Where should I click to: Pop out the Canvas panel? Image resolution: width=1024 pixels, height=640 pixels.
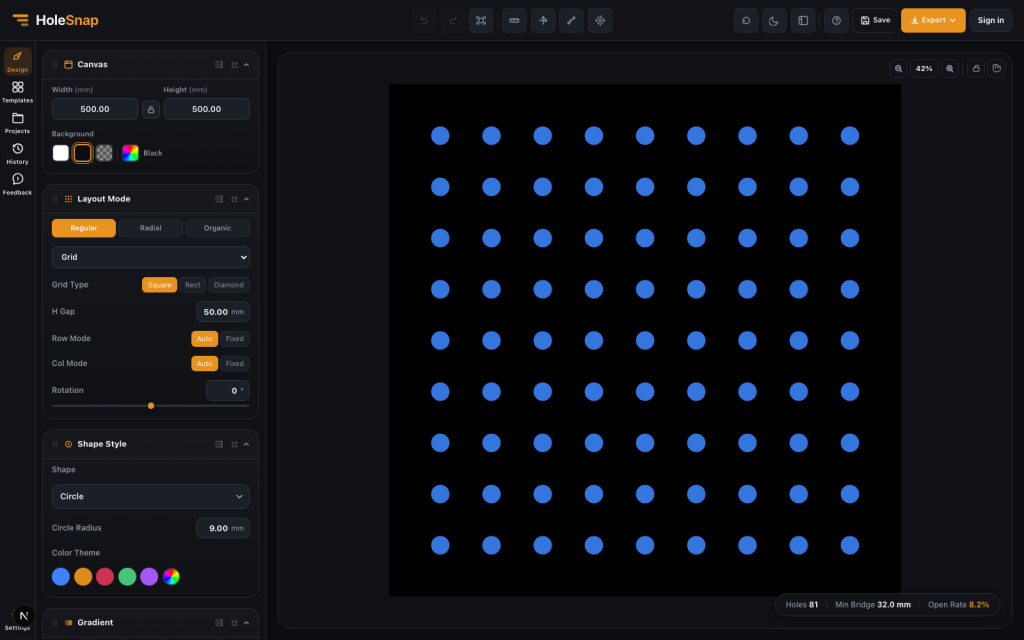point(234,65)
